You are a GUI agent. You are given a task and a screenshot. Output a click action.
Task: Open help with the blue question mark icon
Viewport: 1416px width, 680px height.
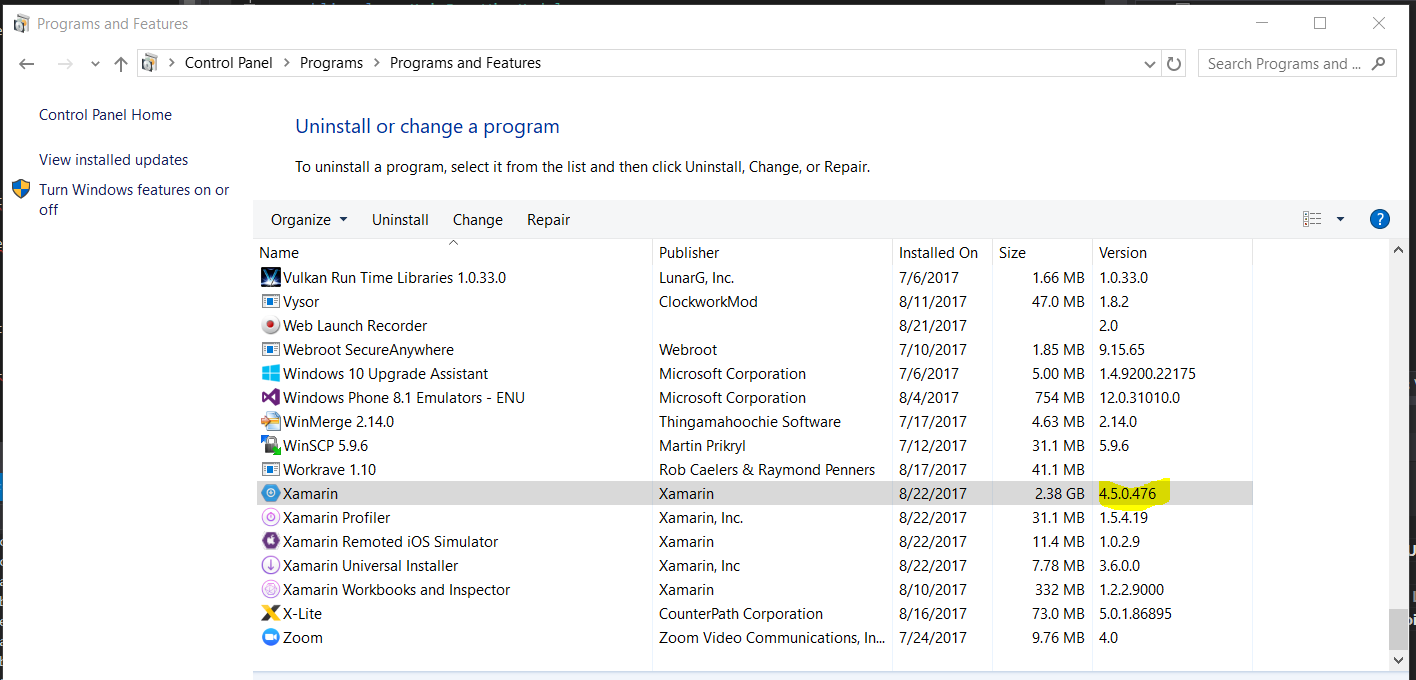(1379, 219)
